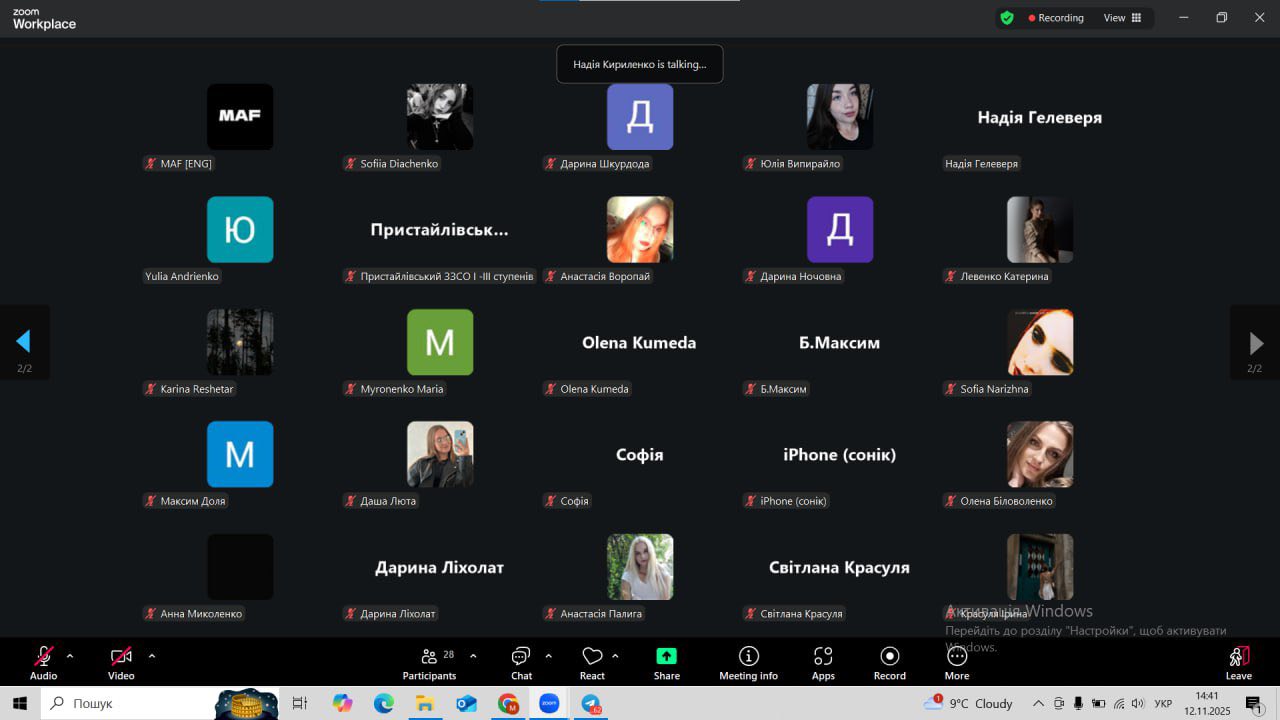Screen dimensions: 1280x720
Task: Select Юлія Випирайло's video tile
Action: 840,117
